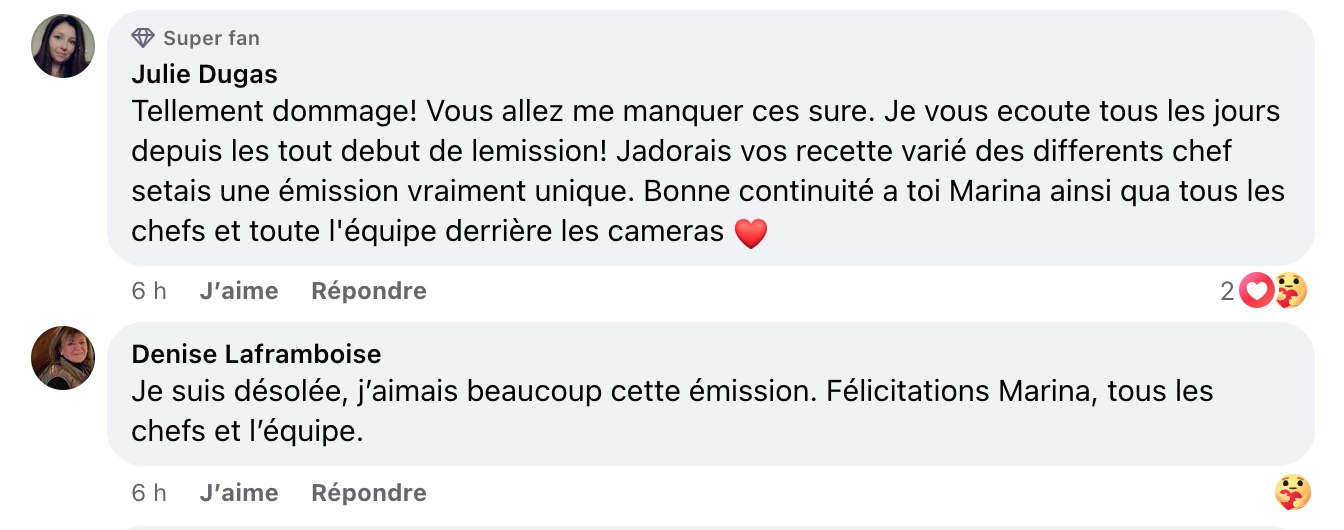1344x530 pixels.
Task: Open Julie Dugas's profile via her name
Action: (204, 74)
